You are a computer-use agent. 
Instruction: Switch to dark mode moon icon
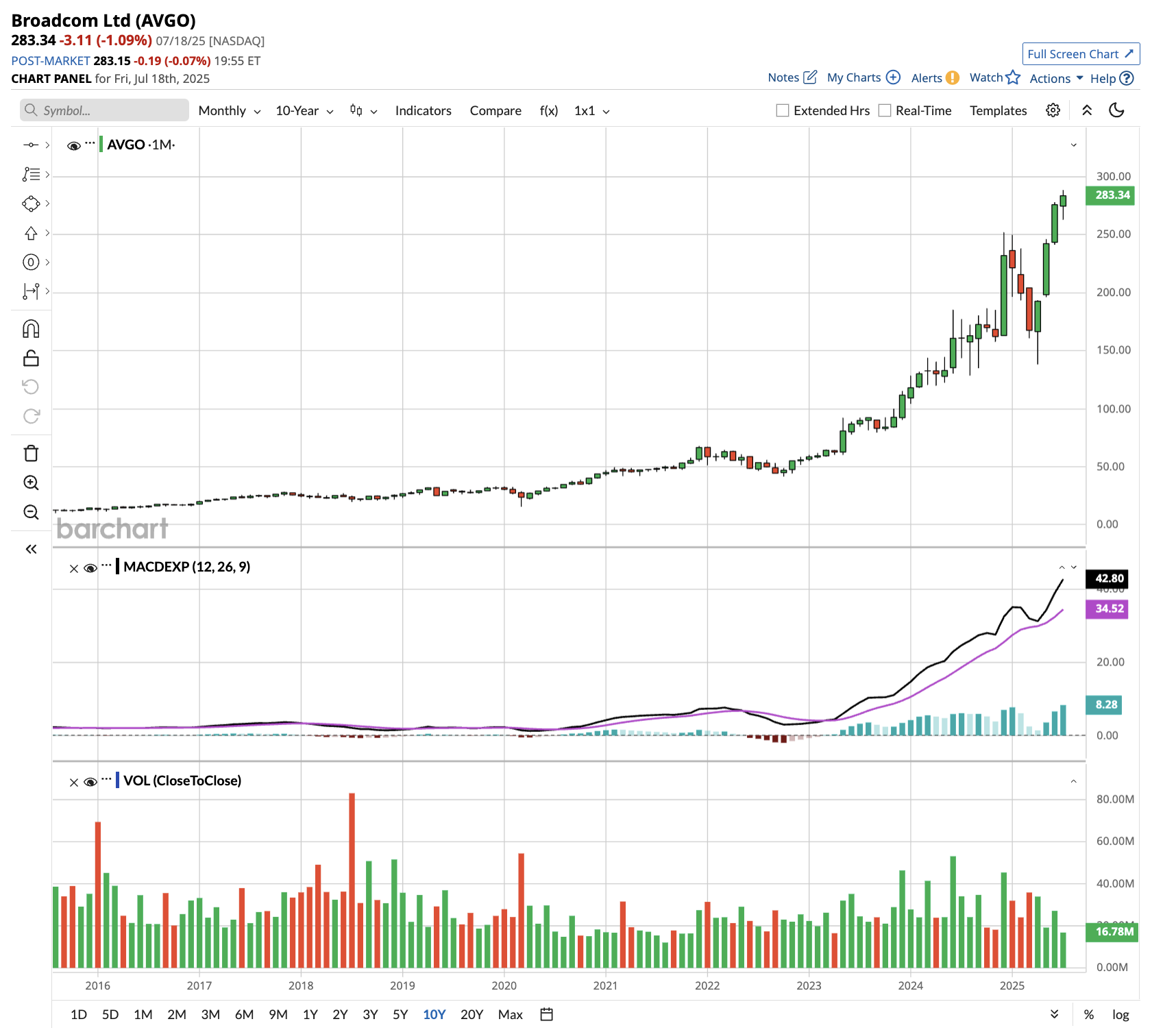tap(1116, 110)
